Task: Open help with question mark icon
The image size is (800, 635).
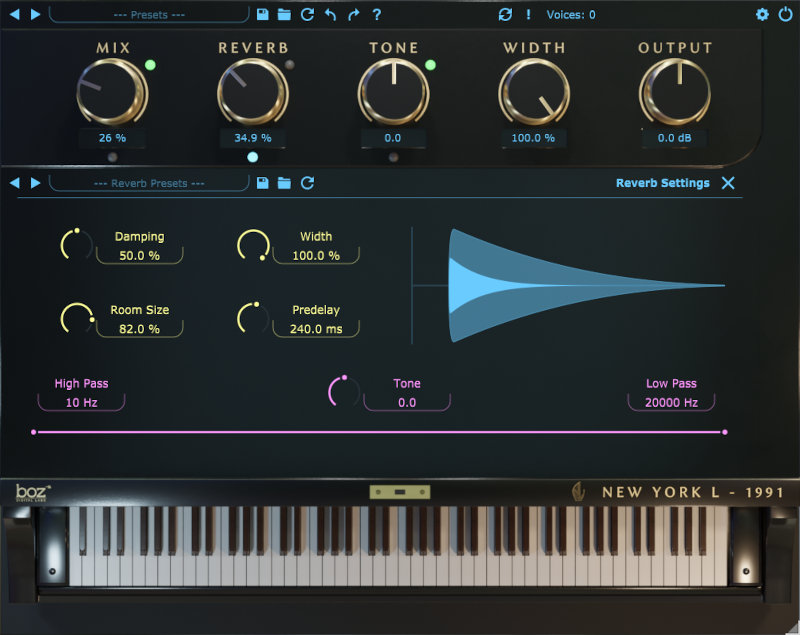Action: (376, 15)
